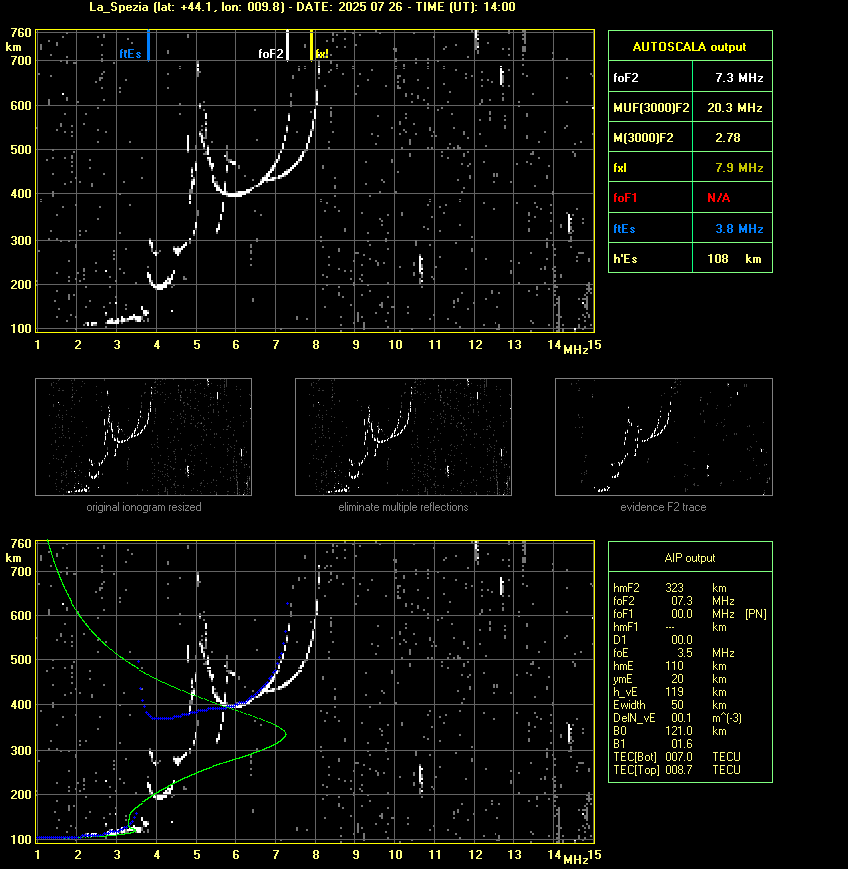Select the AIP foF2 07.3 MHz row

pos(674,601)
